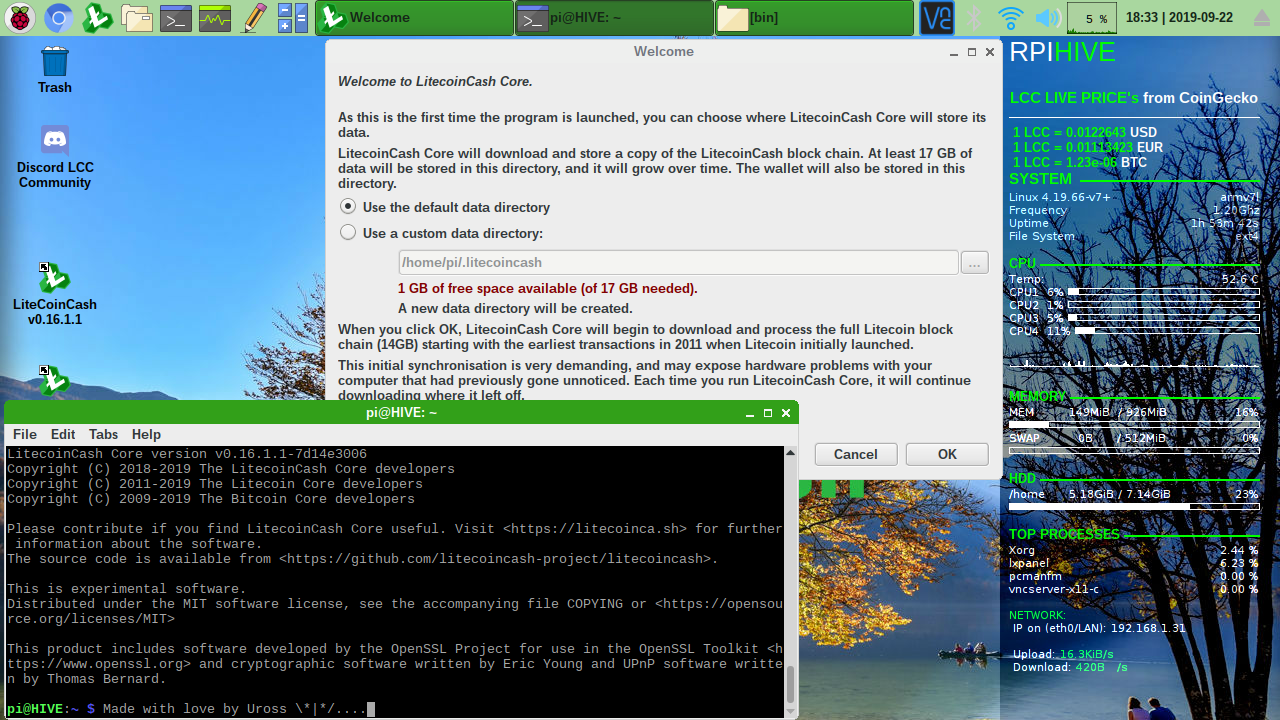Click the vncserver-x11-c process entry
The image size is (1280, 720).
click(x=1134, y=589)
